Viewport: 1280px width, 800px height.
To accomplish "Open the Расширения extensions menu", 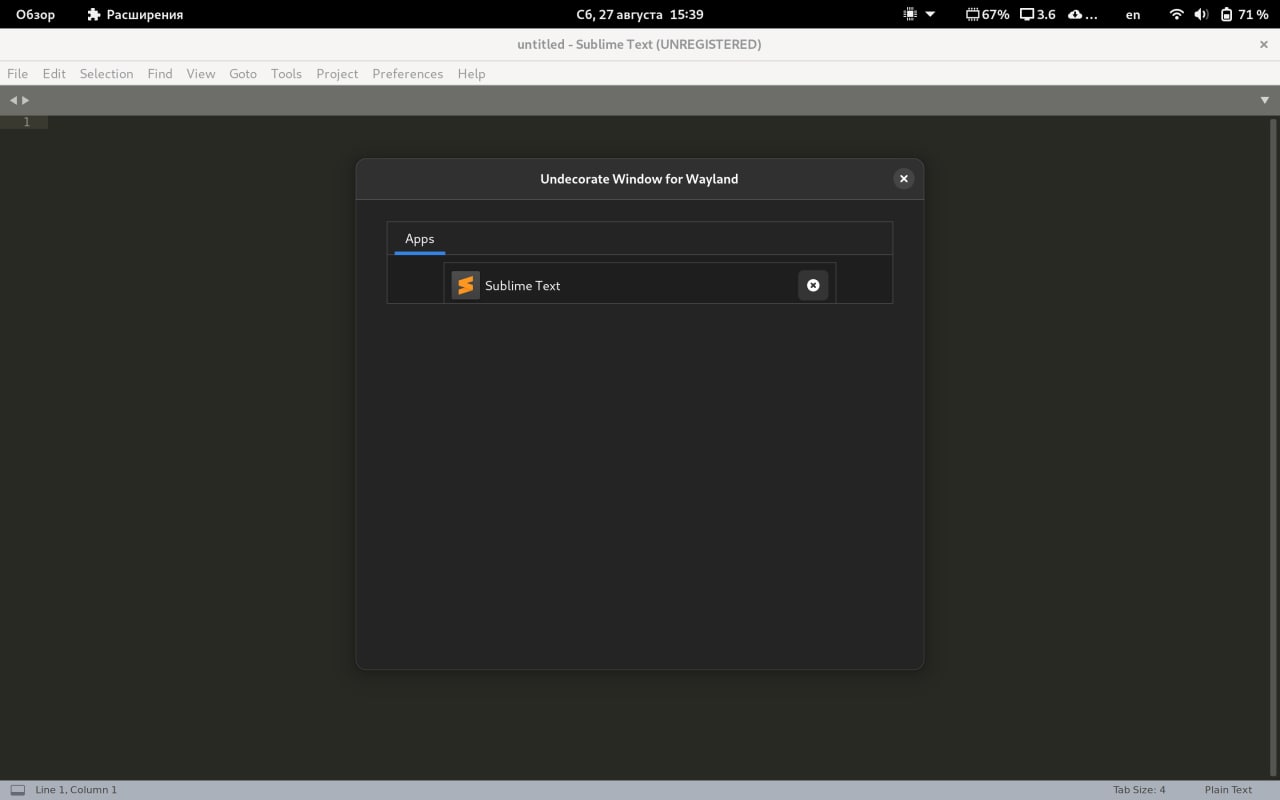I will point(135,14).
